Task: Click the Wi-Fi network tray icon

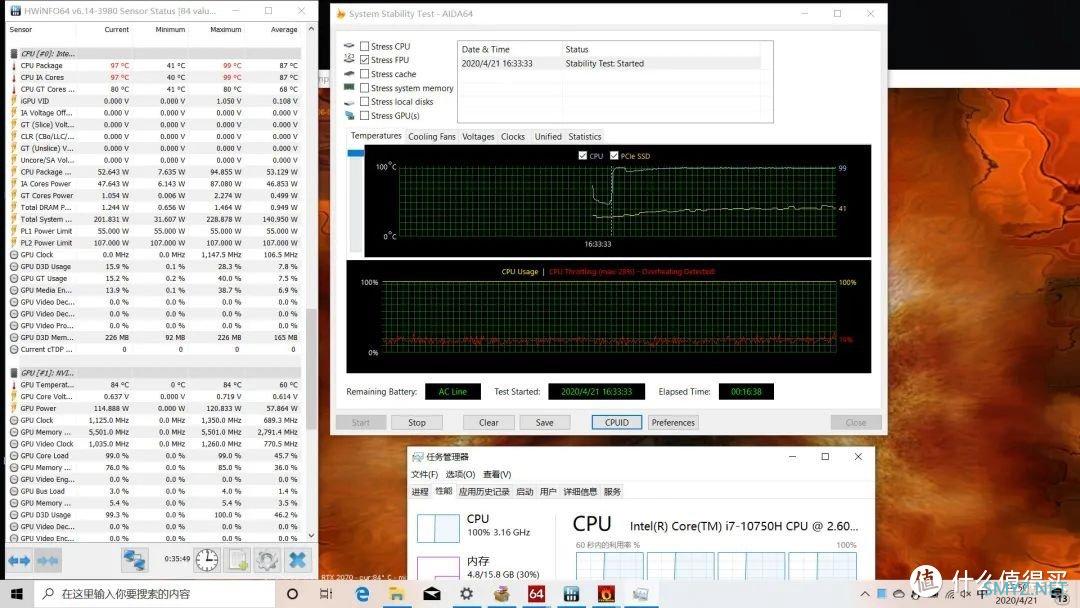Action: point(951,594)
